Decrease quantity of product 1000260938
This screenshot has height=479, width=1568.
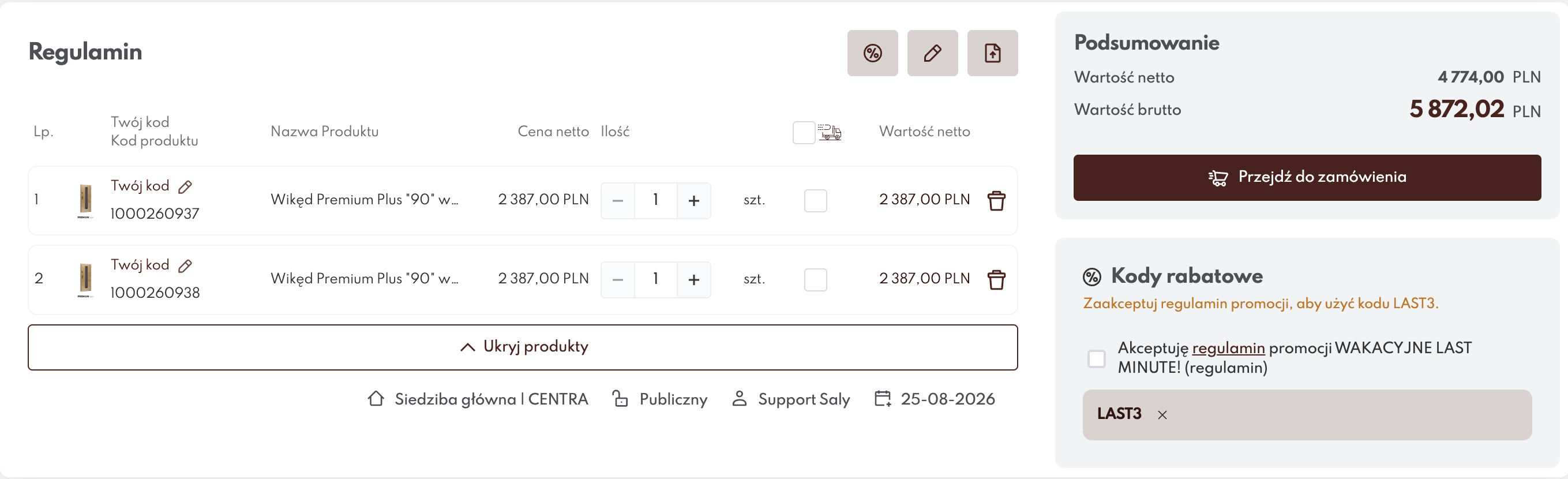pos(618,279)
